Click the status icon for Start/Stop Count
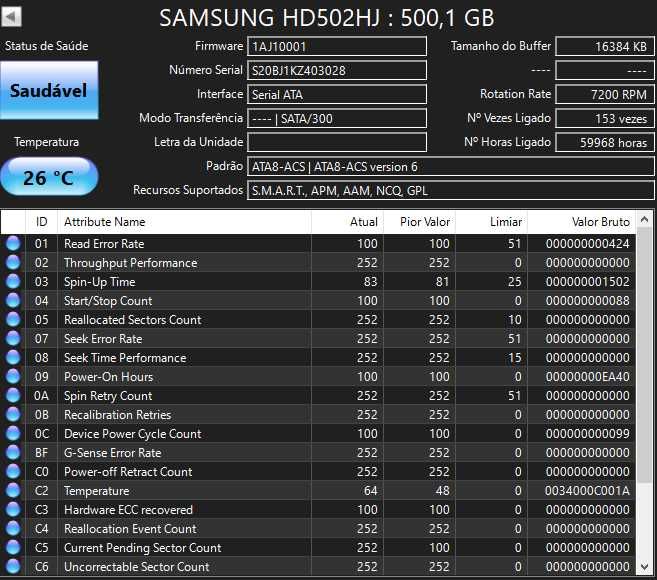Viewport: 657px width, 580px height. click(x=13, y=300)
